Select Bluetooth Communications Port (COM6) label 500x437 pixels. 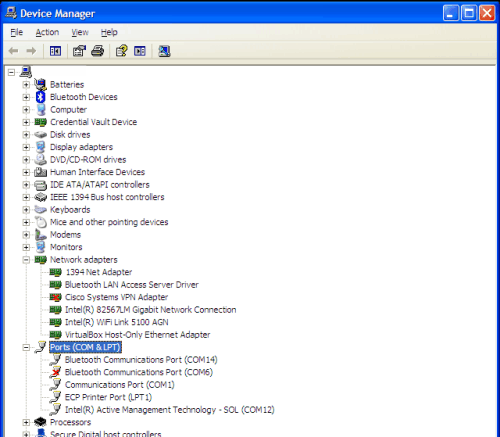click(x=139, y=372)
